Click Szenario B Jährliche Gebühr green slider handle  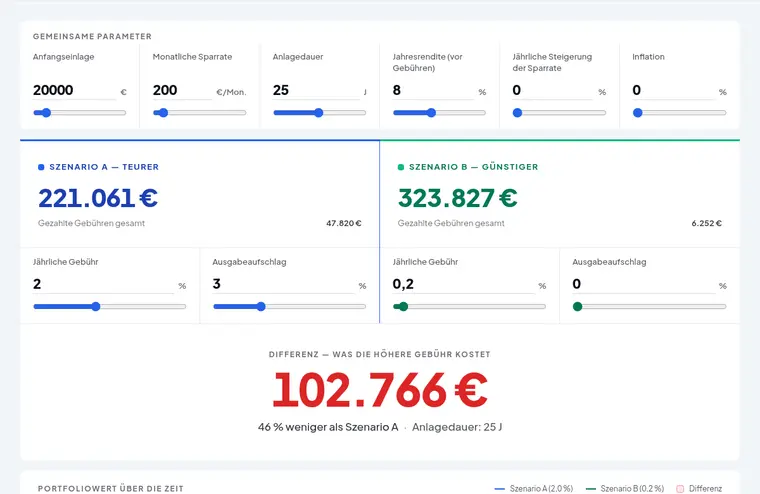[403, 306]
